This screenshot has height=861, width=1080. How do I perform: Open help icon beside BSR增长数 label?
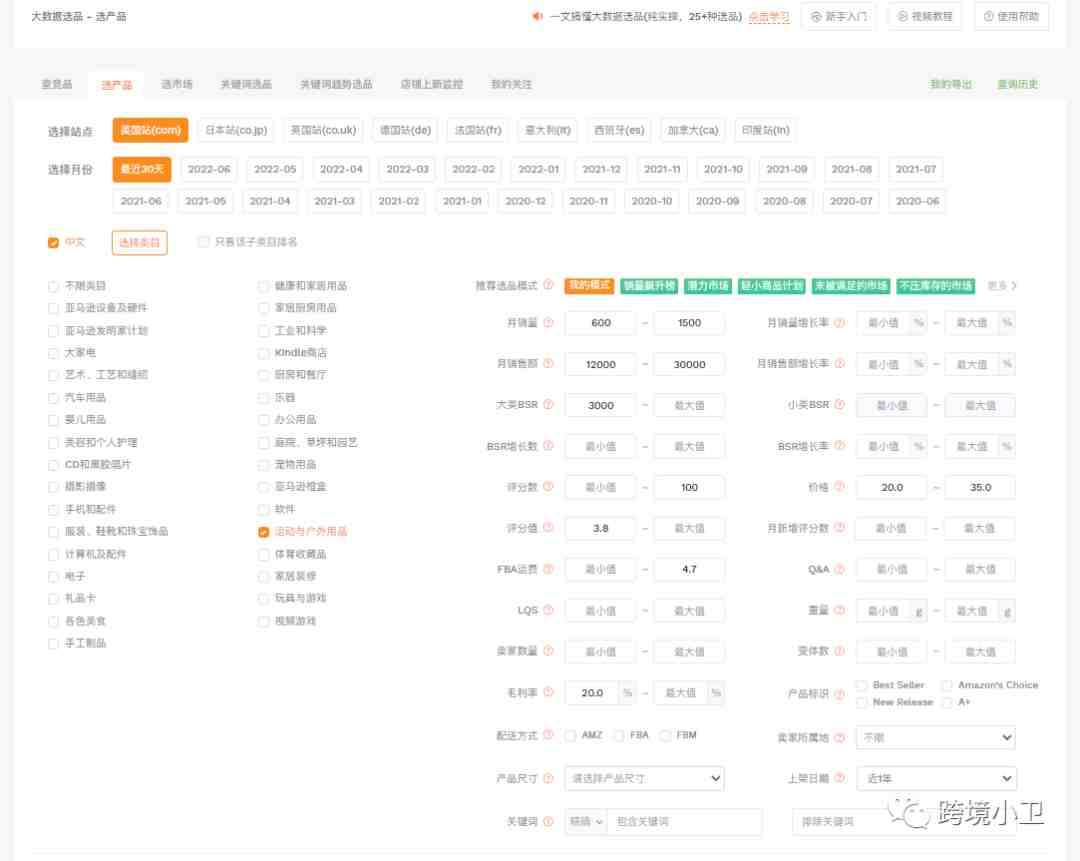(x=548, y=446)
